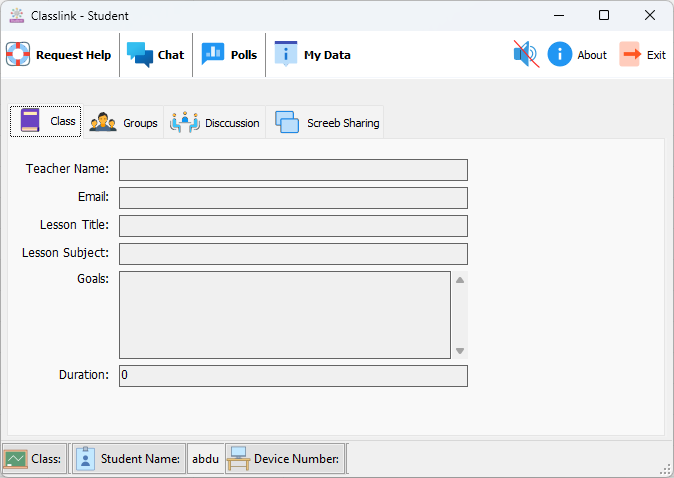Viewport: 674px width, 478px height.
Task: Switch to the Screeb Sharing tab
Action: pos(325,123)
